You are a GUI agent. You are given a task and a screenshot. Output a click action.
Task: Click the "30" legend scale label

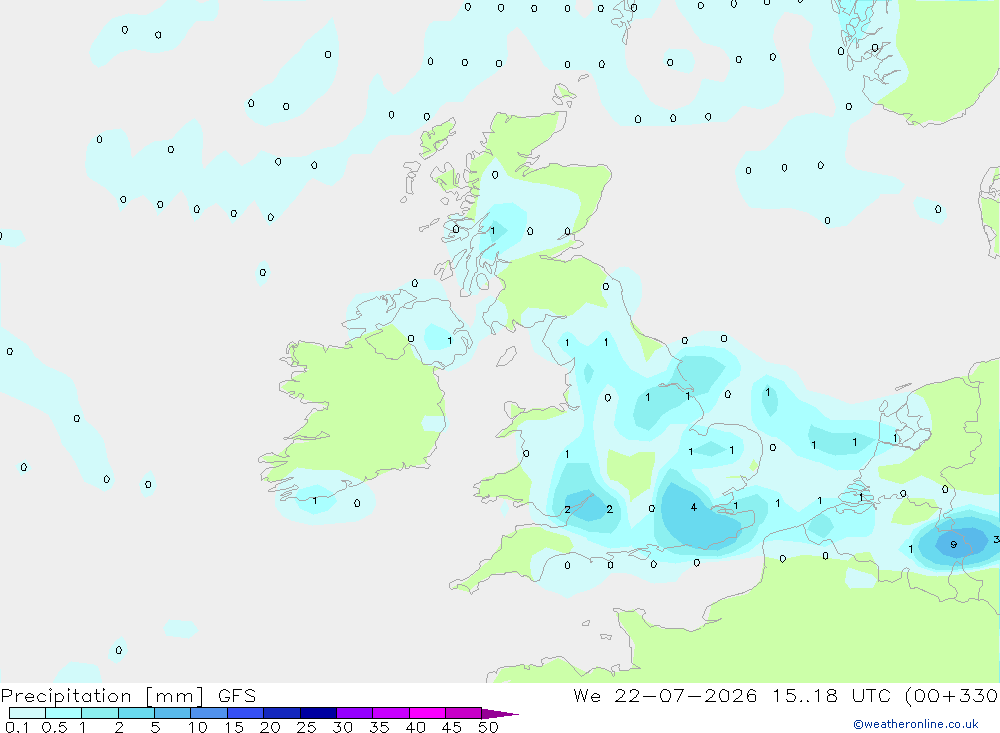coord(342,727)
